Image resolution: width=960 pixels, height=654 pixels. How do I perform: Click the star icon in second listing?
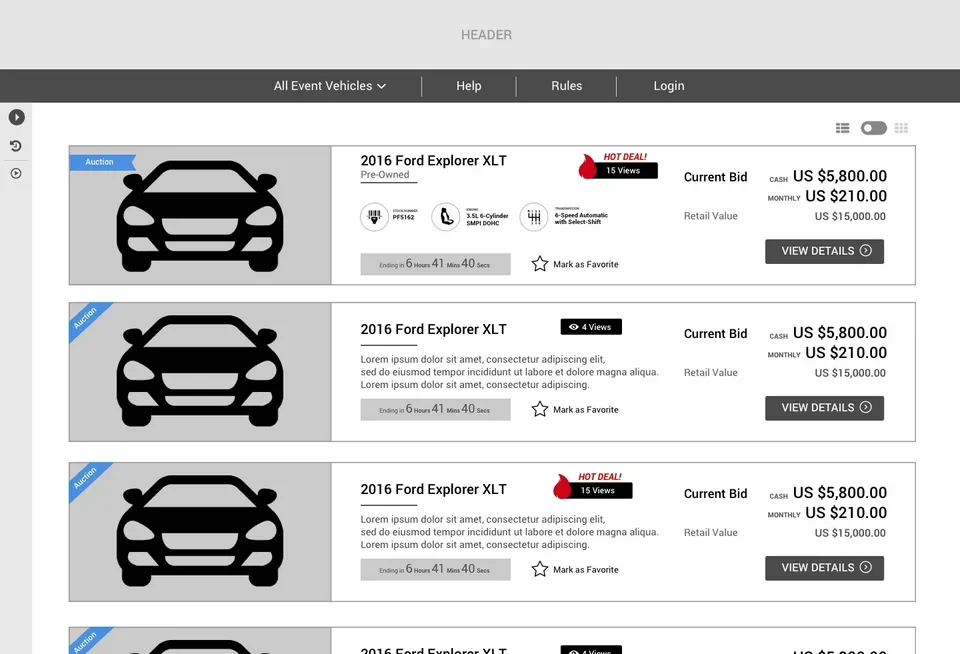539,409
